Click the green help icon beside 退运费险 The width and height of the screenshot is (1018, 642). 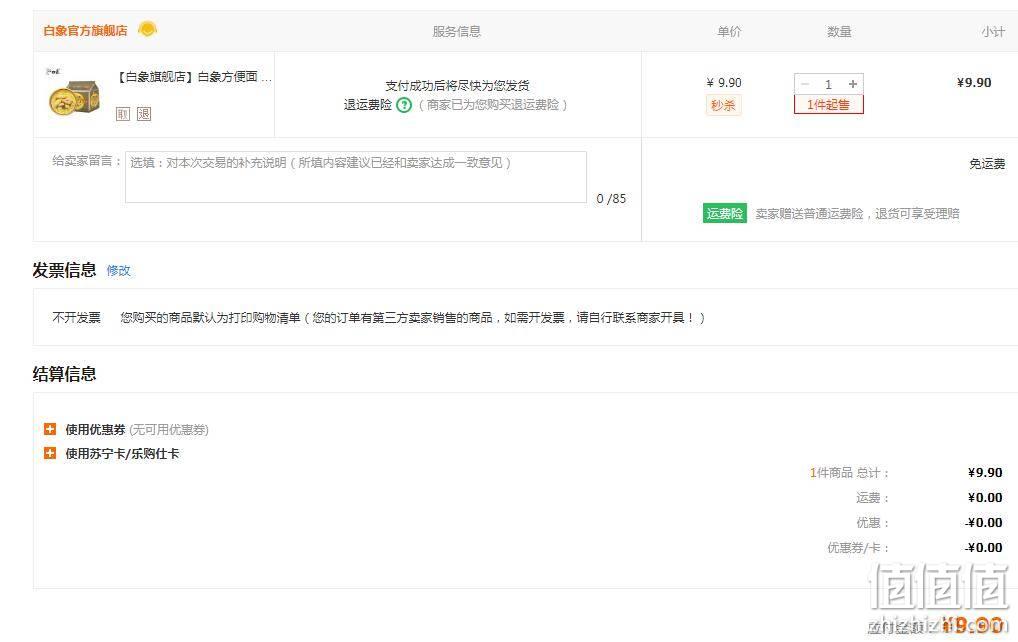click(x=404, y=105)
